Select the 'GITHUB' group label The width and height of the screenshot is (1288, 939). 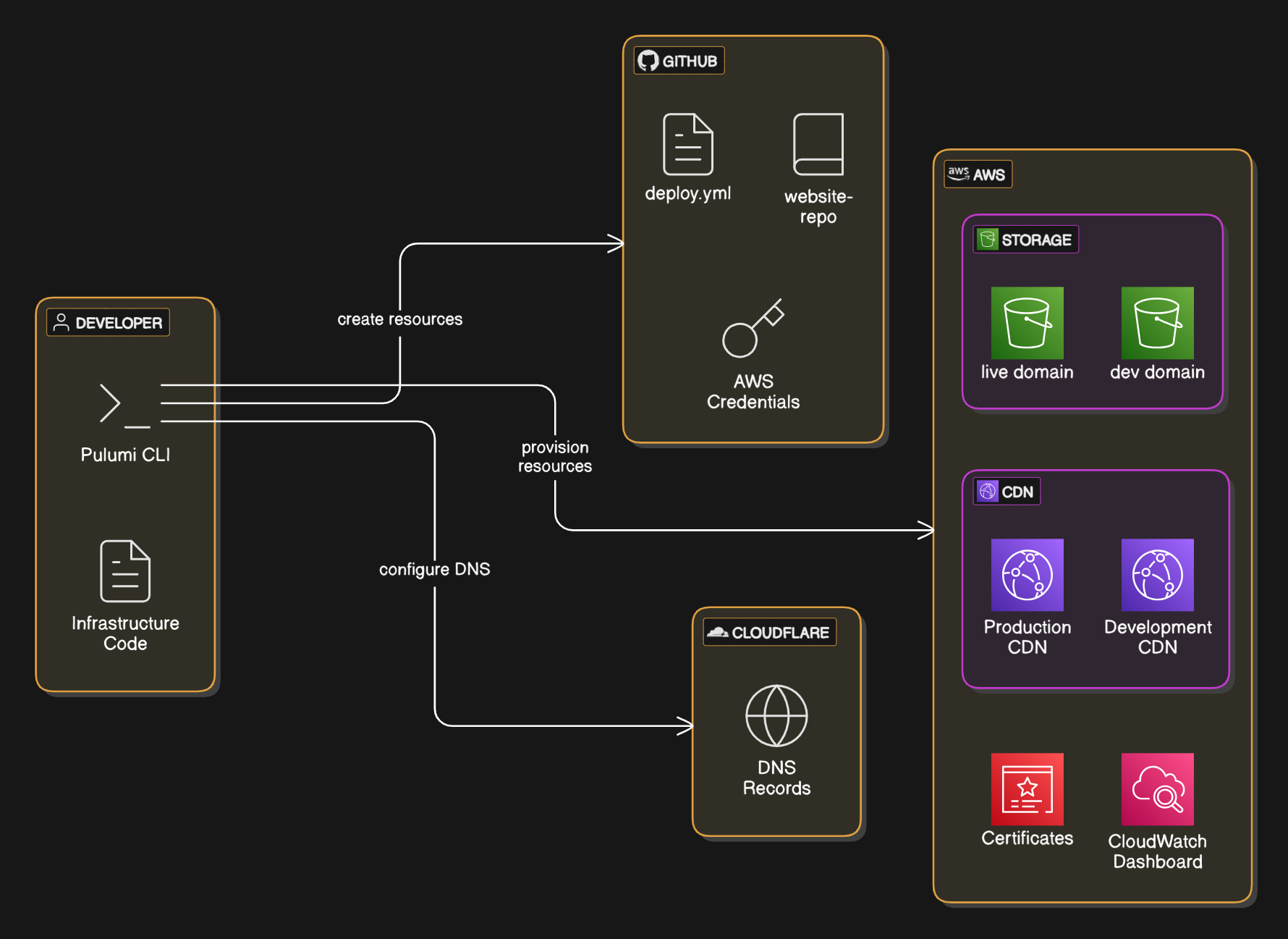coord(690,62)
